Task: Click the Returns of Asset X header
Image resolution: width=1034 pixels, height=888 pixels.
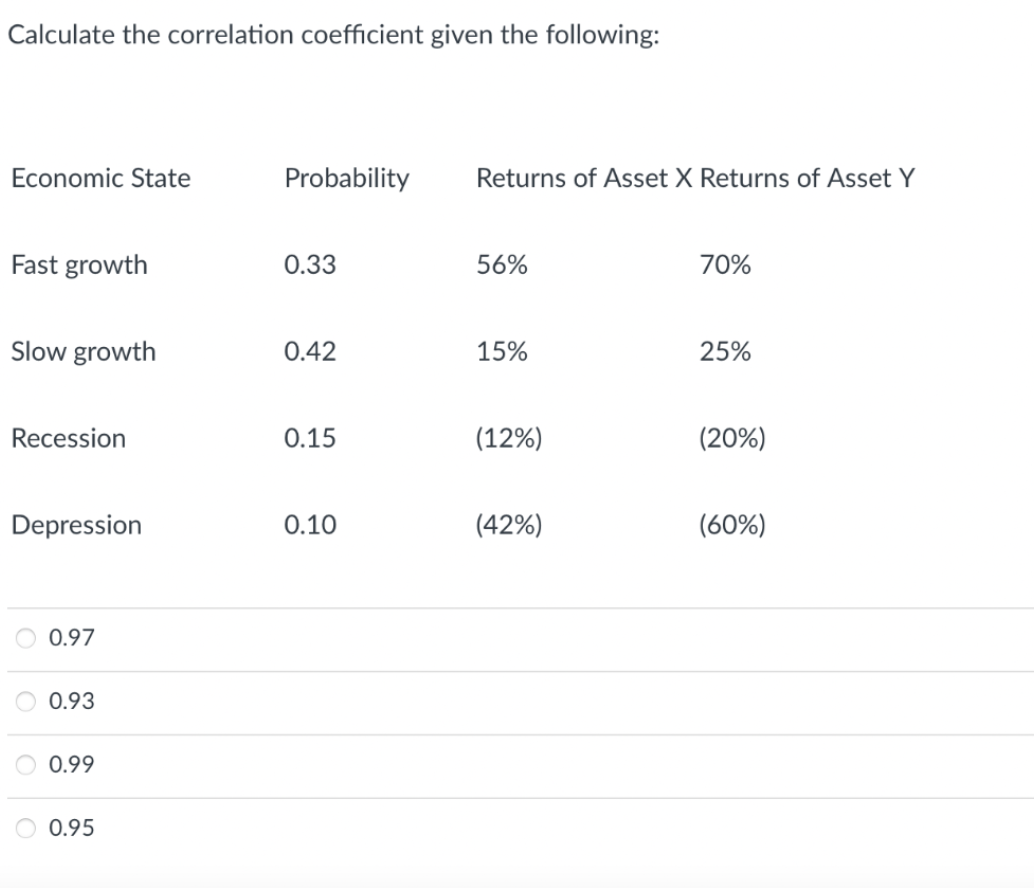Action: [585, 179]
